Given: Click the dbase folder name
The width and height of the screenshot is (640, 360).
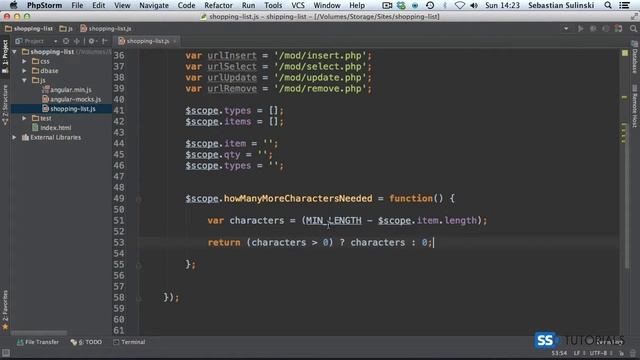Looking at the screenshot, I should 49,71.
